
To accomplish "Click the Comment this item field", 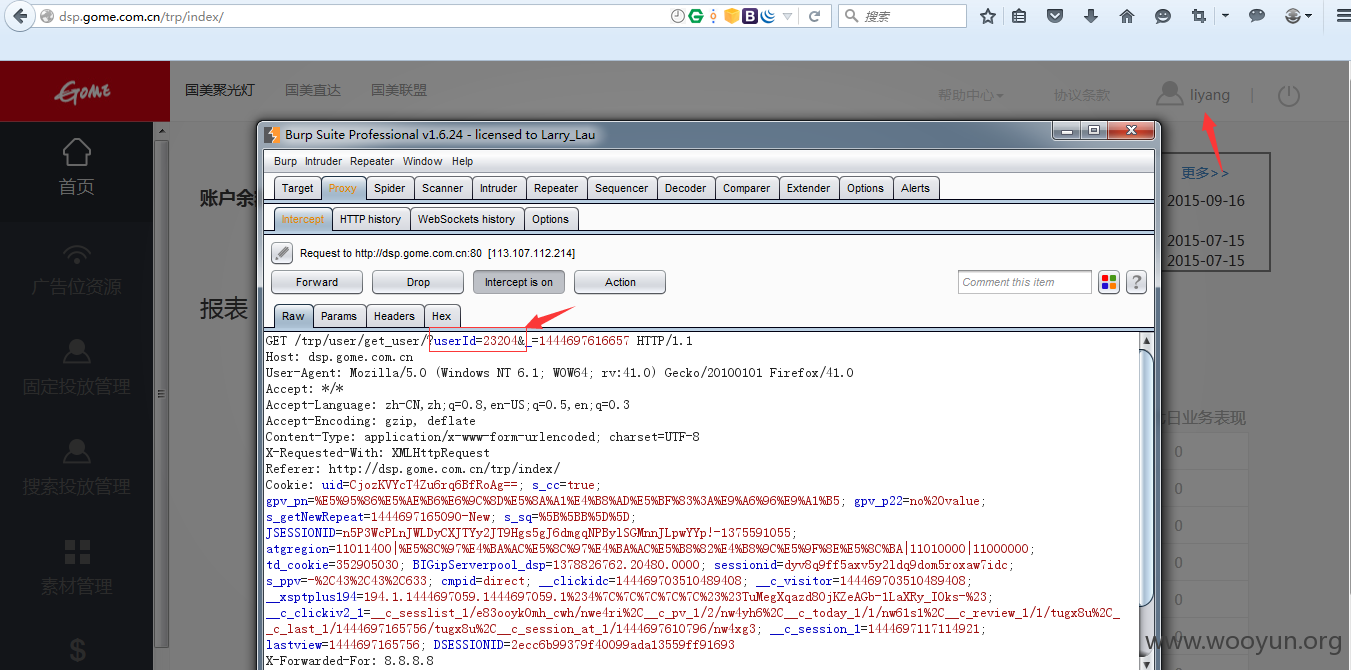I will (x=1025, y=282).
